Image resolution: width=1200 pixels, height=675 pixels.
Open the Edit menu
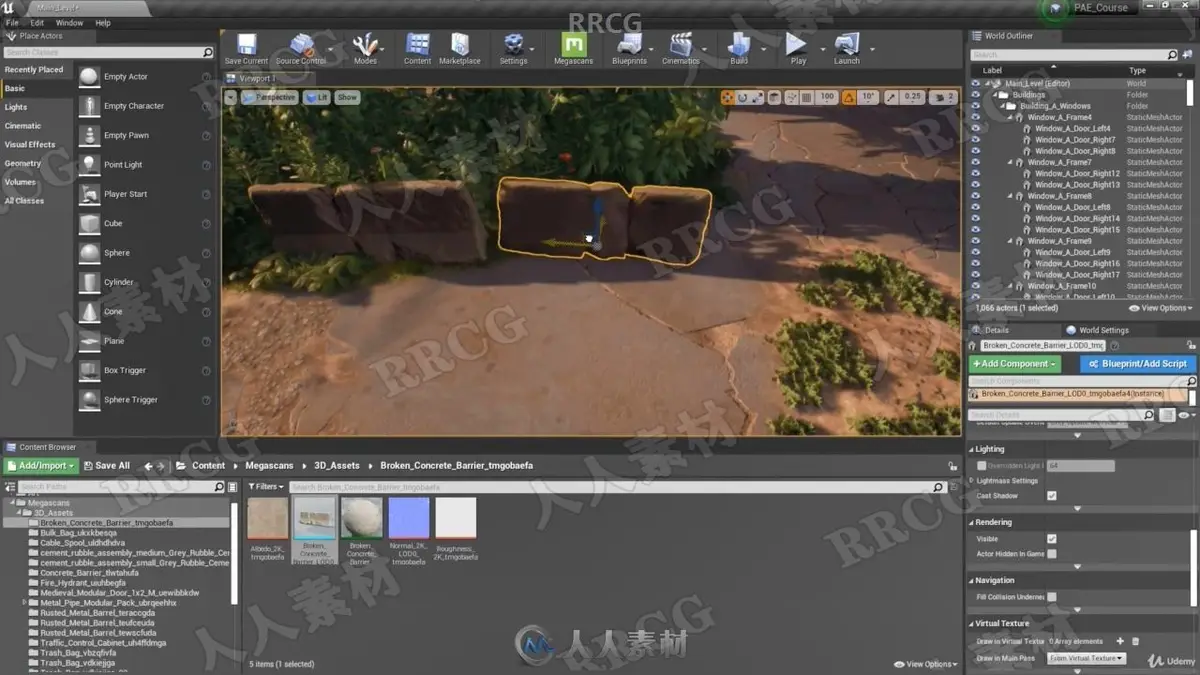[x=37, y=22]
